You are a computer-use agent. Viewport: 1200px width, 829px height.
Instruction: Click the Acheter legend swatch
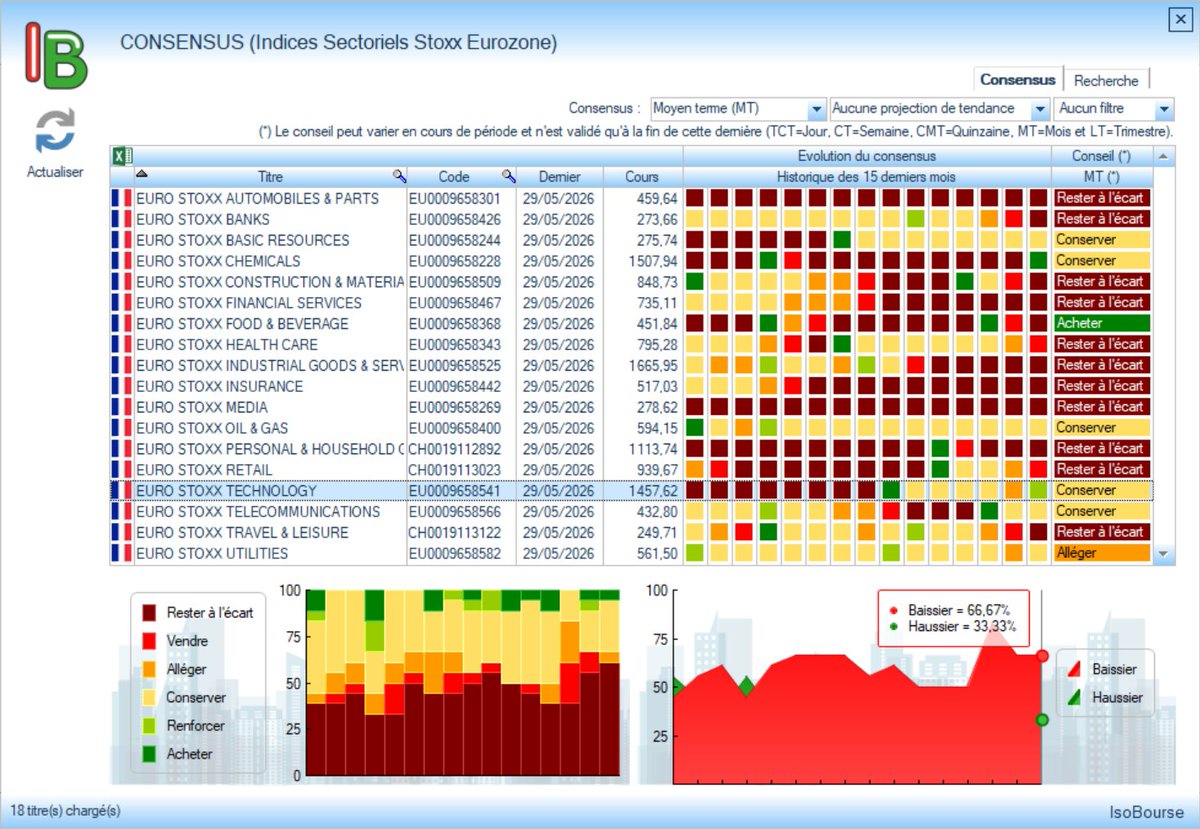(149, 753)
